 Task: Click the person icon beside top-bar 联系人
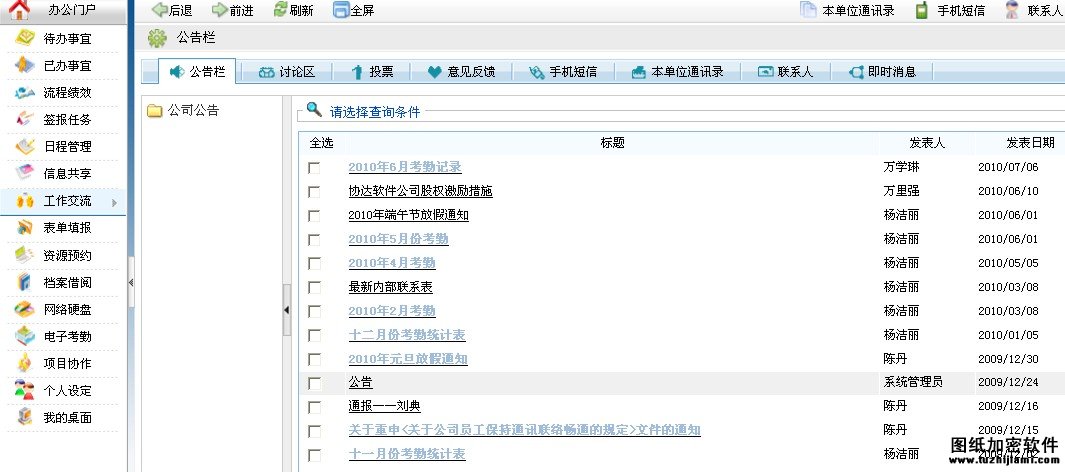pos(1013,10)
